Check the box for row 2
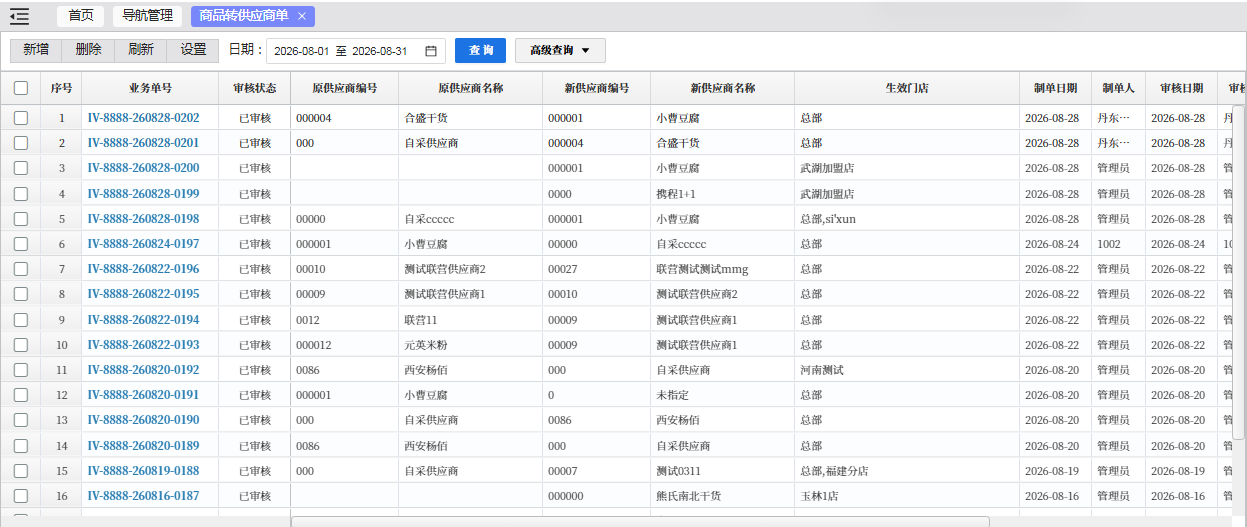The image size is (1247, 527). click(21, 143)
